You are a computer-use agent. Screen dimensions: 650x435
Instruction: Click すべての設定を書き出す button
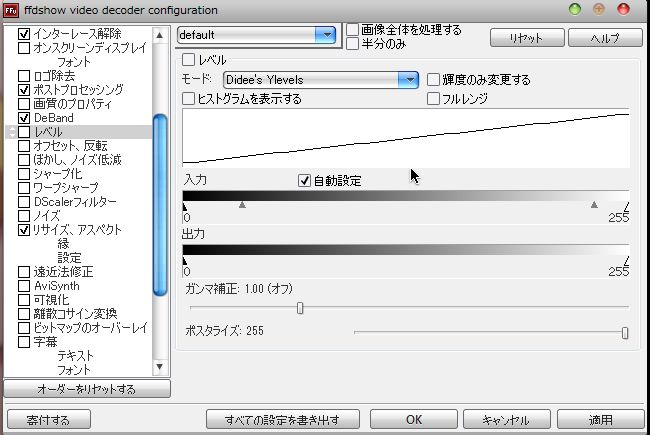[283, 420]
